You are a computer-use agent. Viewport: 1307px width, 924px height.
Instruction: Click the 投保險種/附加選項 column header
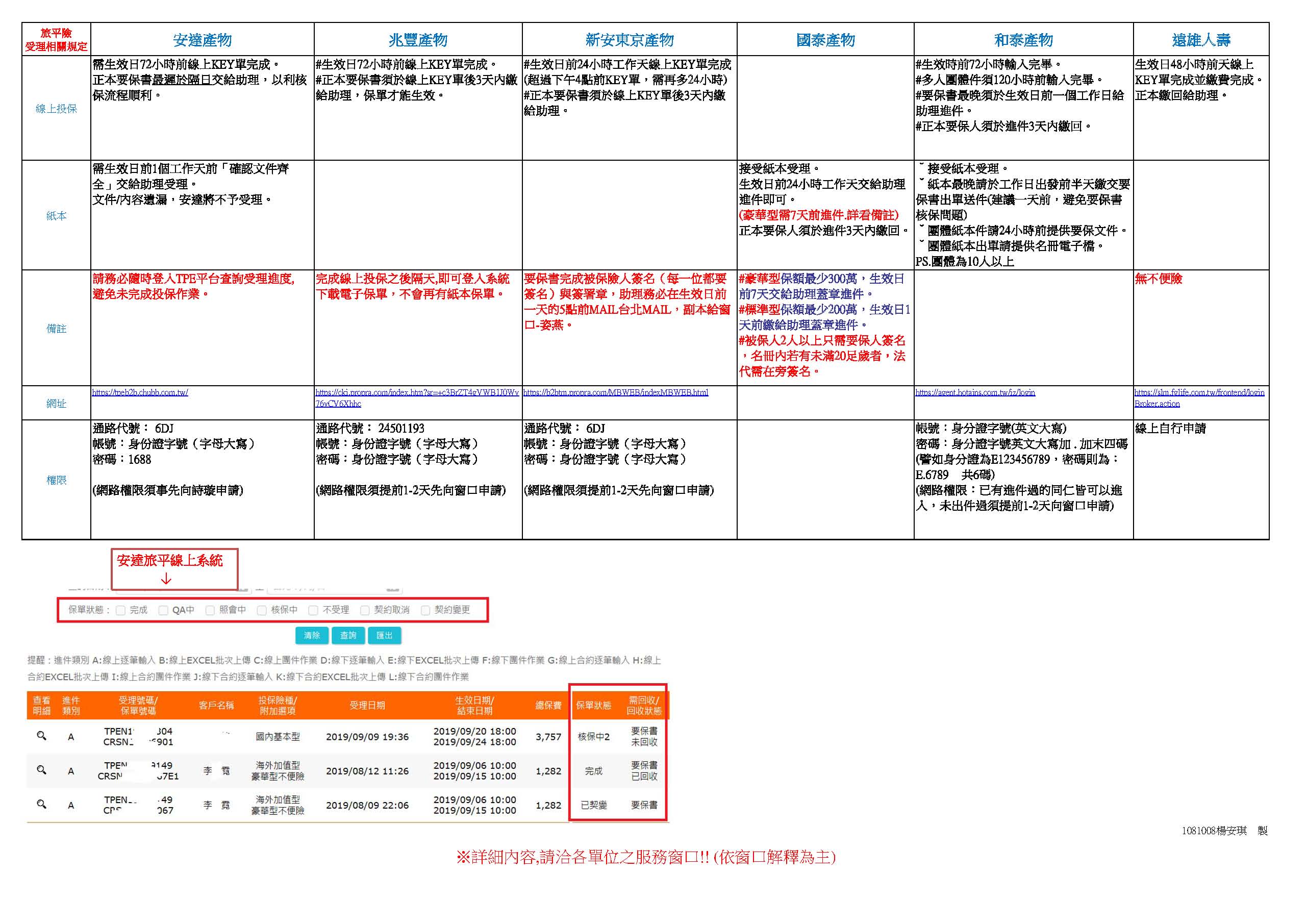pyautogui.click(x=277, y=706)
